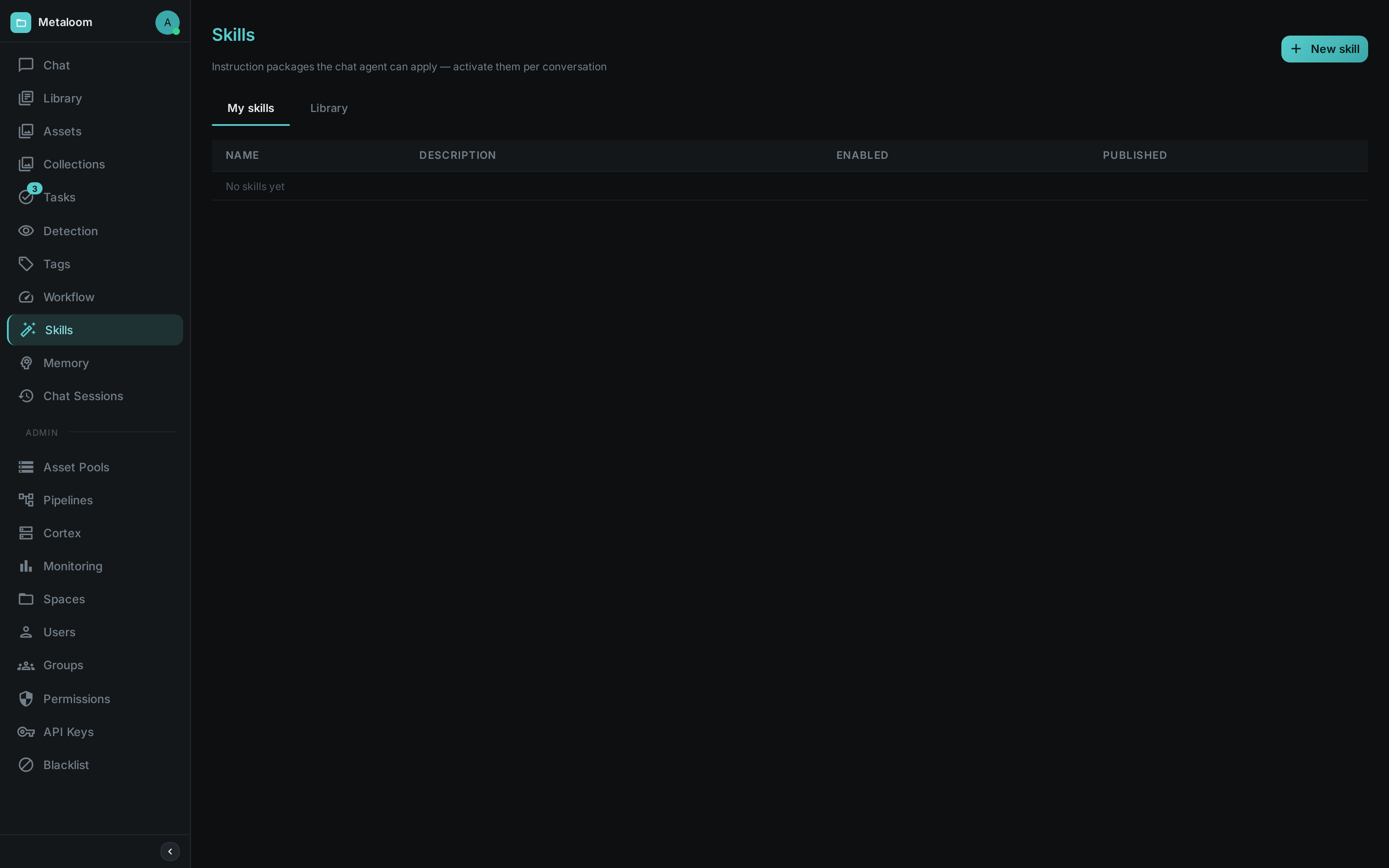Image resolution: width=1389 pixels, height=868 pixels.
Task: Open Pipelines admin page
Action: pyautogui.click(x=95, y=500)
